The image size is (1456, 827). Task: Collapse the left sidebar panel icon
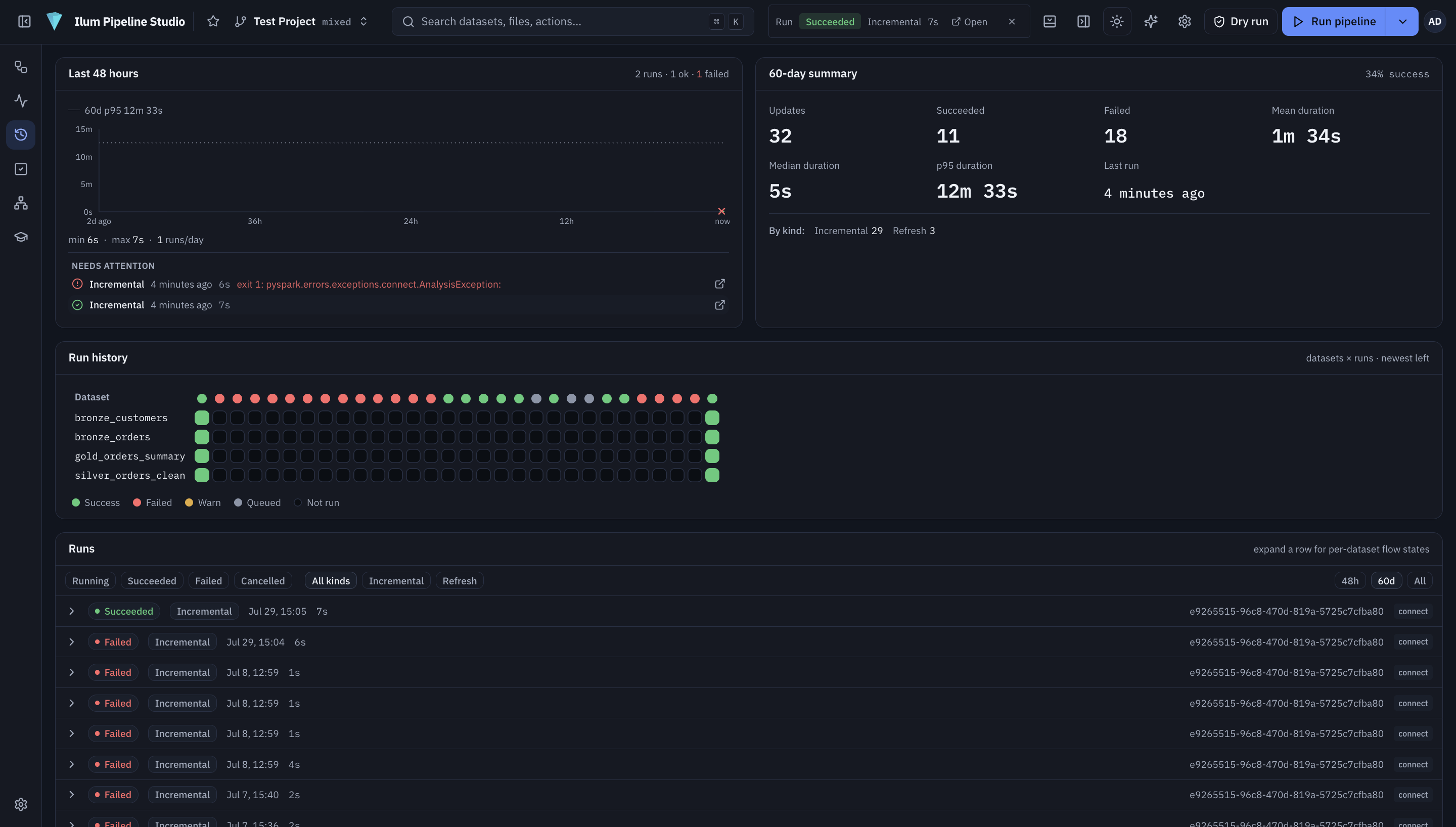(24, 22)
